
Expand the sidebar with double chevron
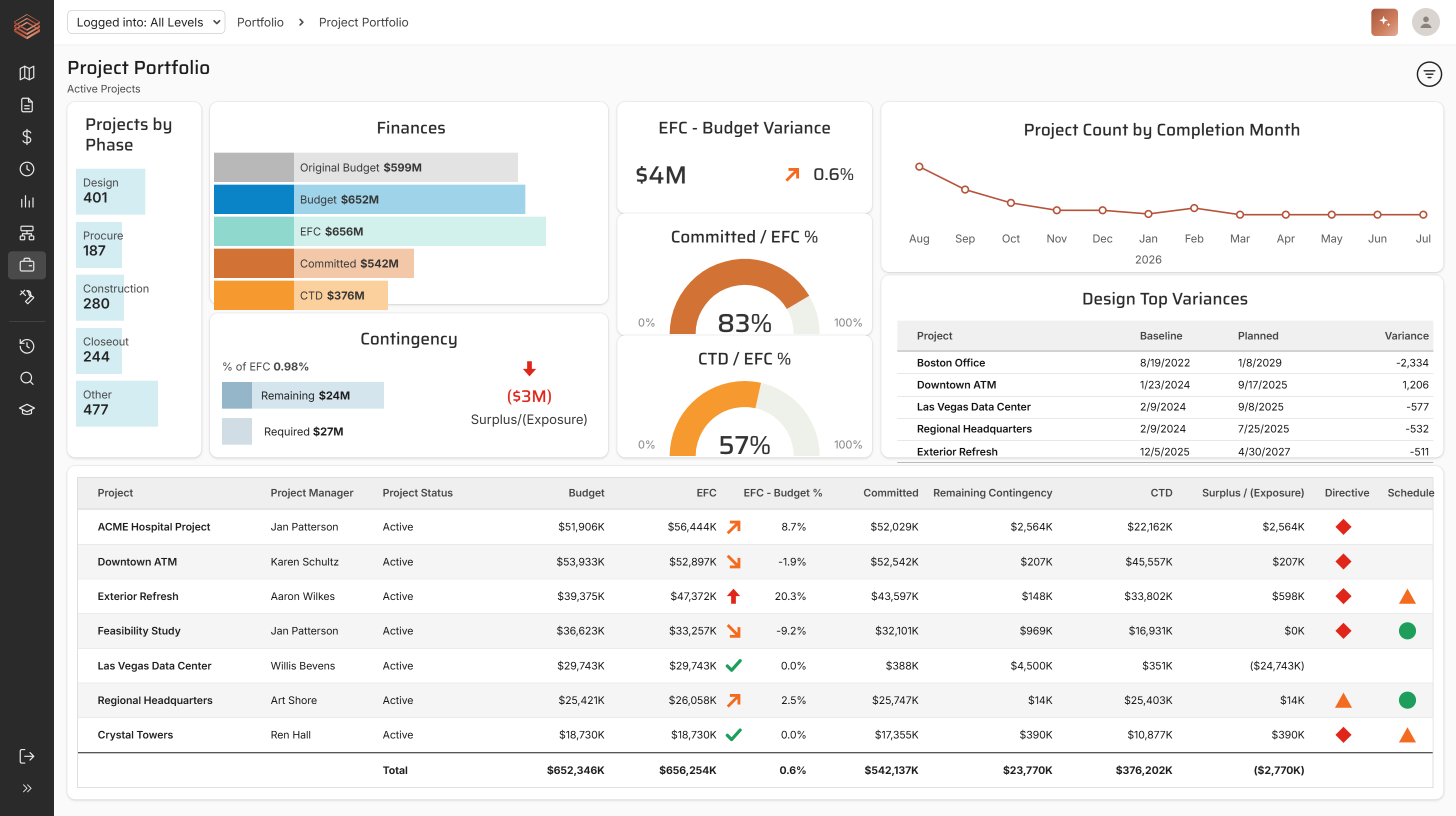point(26,788)
